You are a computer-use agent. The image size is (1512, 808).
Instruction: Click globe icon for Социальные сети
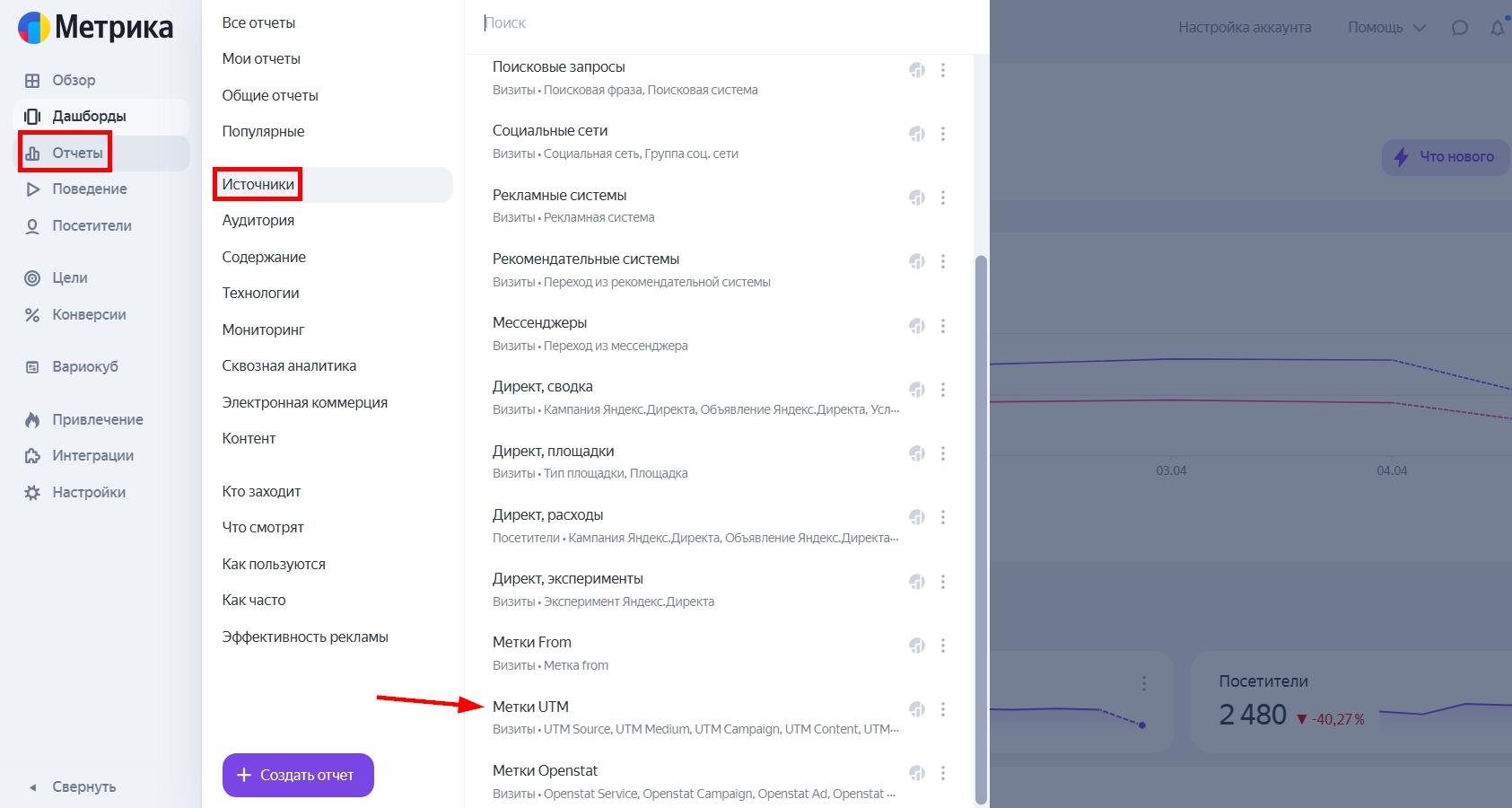[917, 134]
